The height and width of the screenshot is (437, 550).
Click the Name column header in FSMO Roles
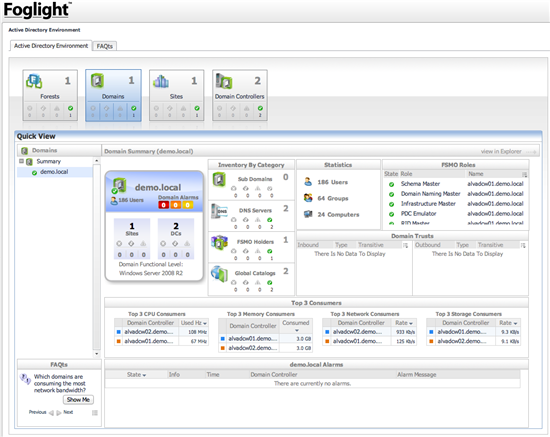pyautogui.click(x=476, y=174)
